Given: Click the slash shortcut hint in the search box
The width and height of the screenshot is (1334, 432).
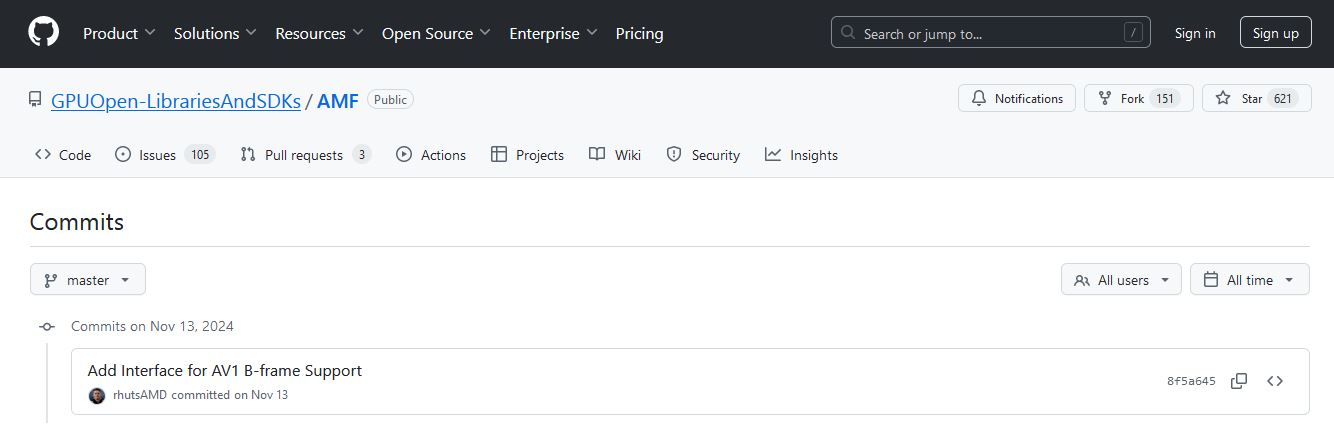Looking at the screenshot, I should pos(1133,33).
